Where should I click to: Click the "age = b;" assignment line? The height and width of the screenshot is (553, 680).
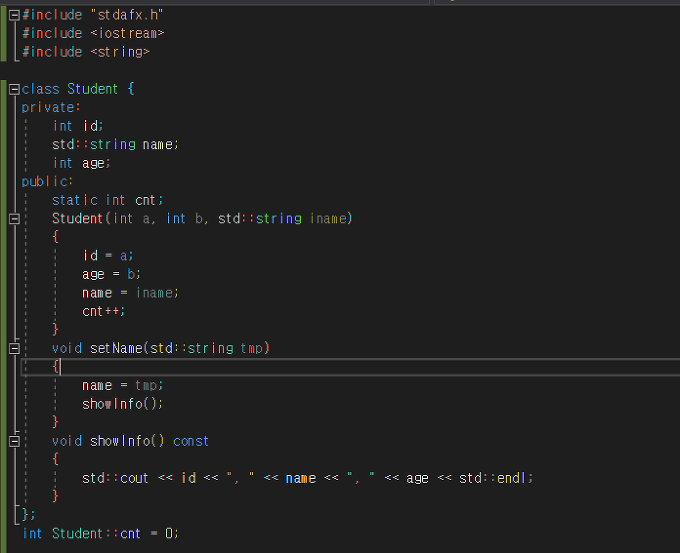(x=111, y=274)
